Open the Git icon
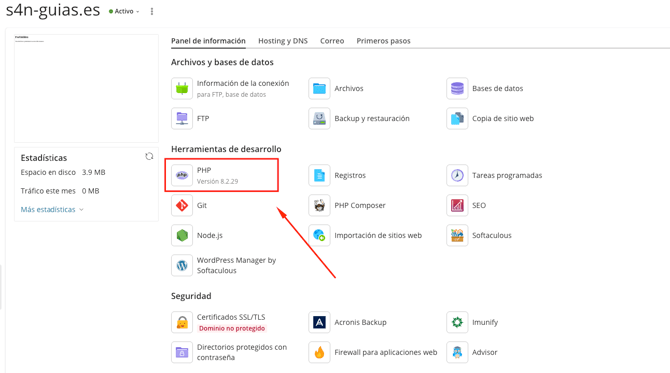Screen dimensions: 670x373 [x=182, y=206]
